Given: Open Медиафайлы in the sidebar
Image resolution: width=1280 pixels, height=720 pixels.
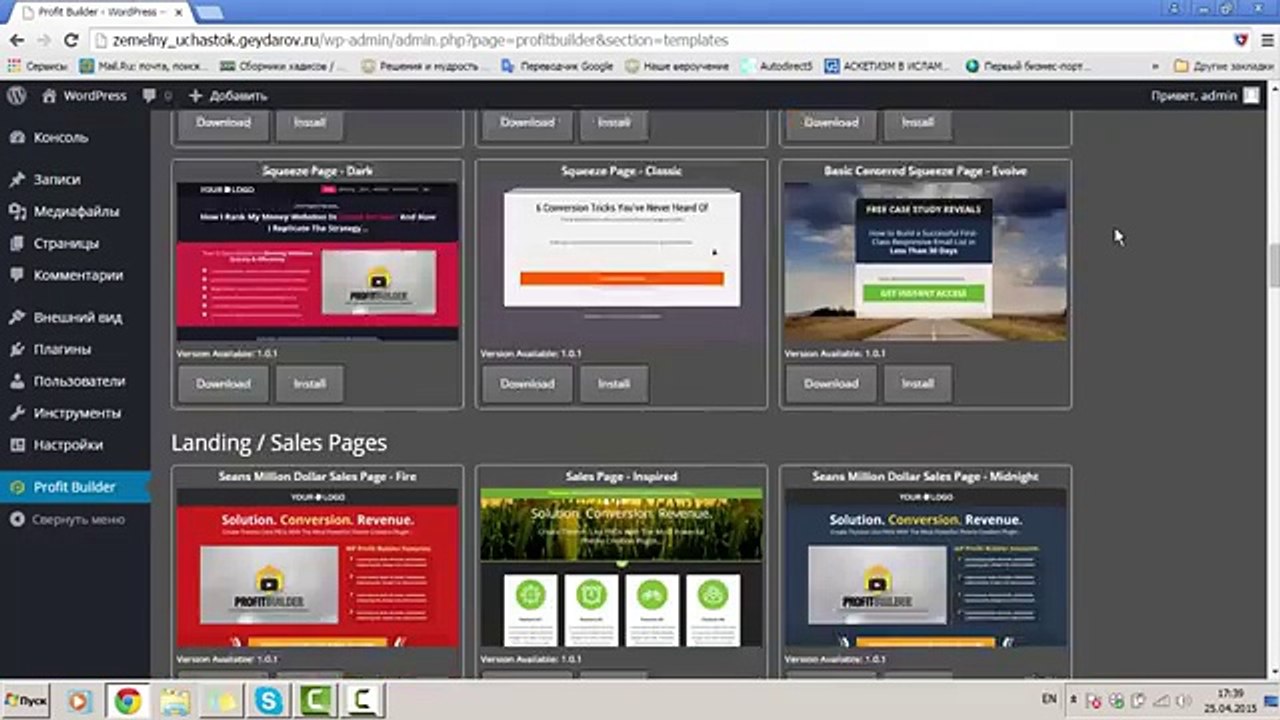Looking at the screenshot, I should (75, 211).
